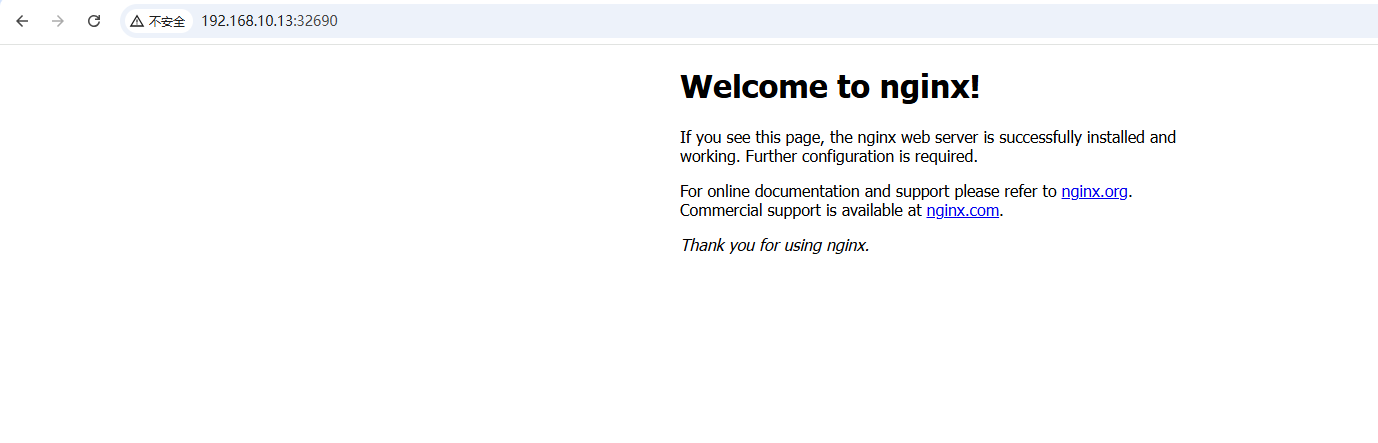Click the Welcome to nginx! heading
Image resolution: width=1378 pixels, height=443 pixels.
[830, 87]
